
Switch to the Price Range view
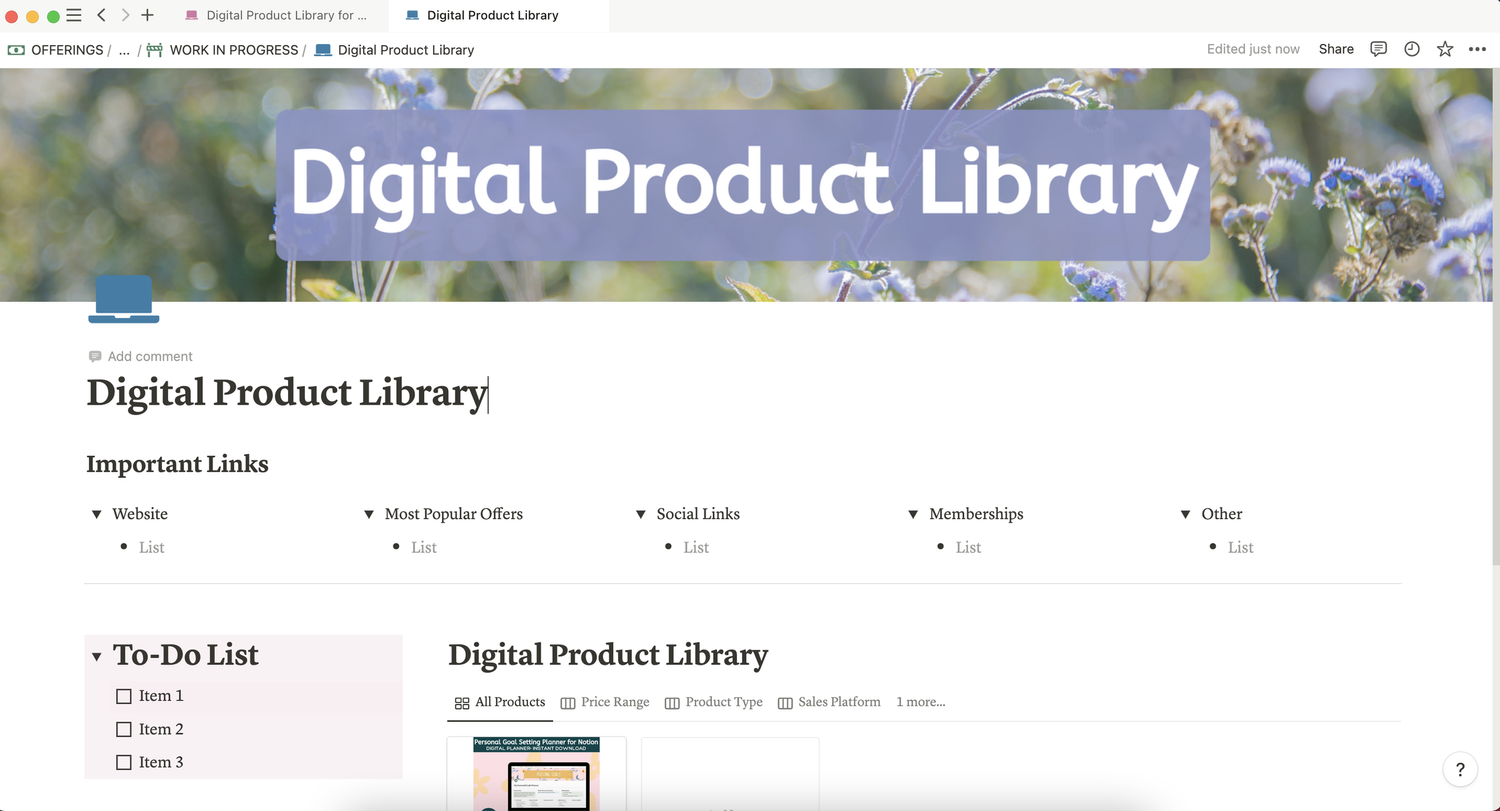point(604,702)
